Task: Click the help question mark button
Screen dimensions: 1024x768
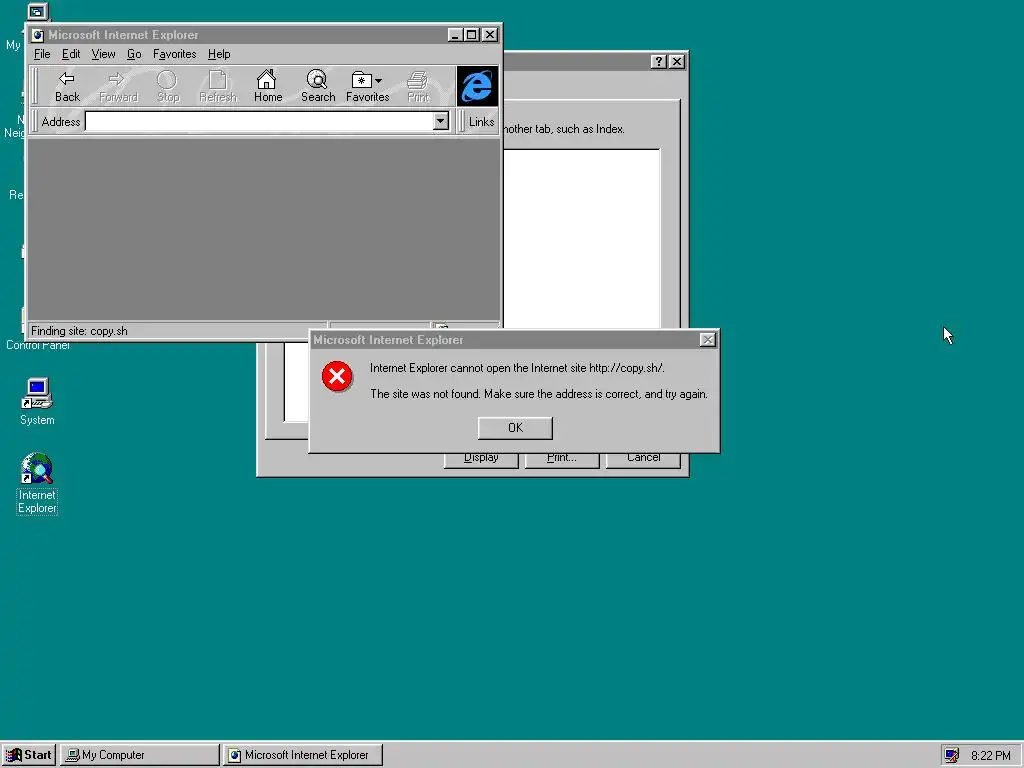Action: 658,61
